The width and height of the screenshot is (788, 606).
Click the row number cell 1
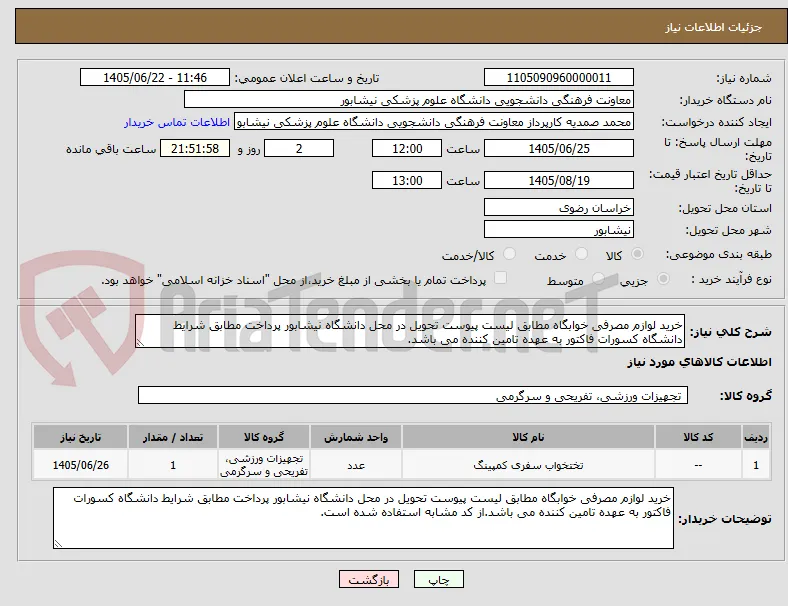[755, 465]
